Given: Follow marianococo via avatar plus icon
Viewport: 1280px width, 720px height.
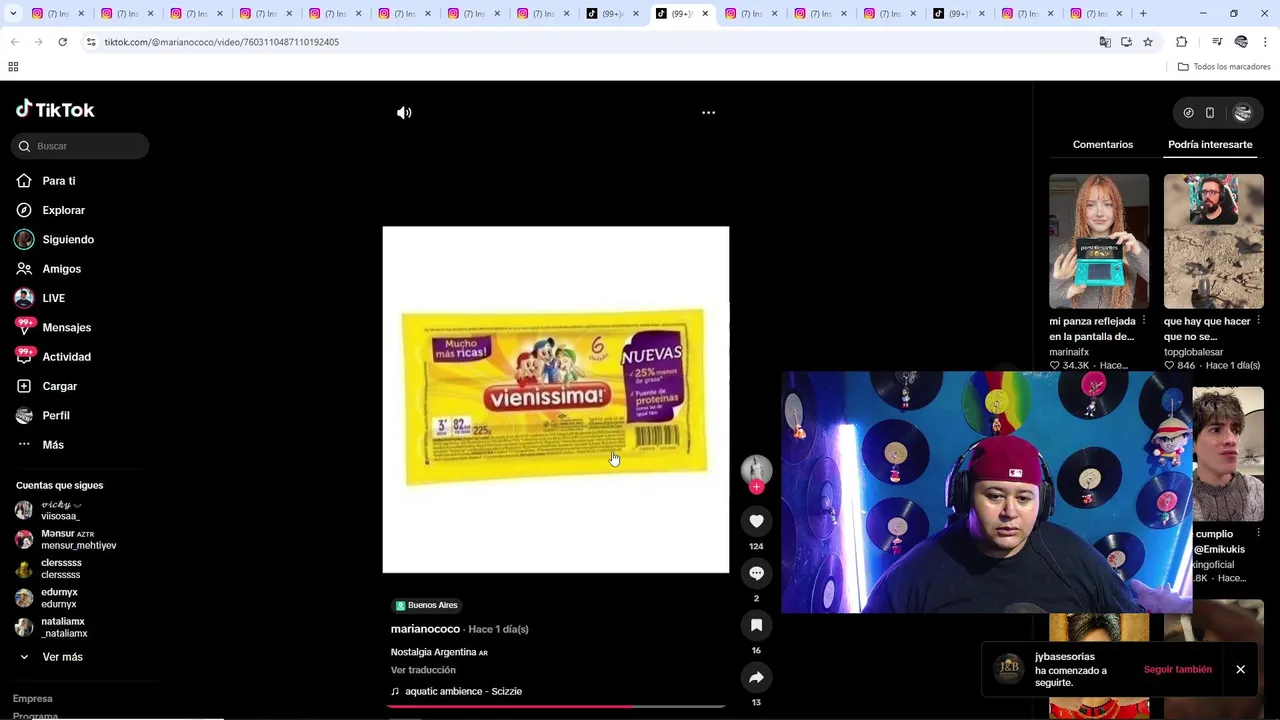Looking at the screenshot, I should click(756, 487).
